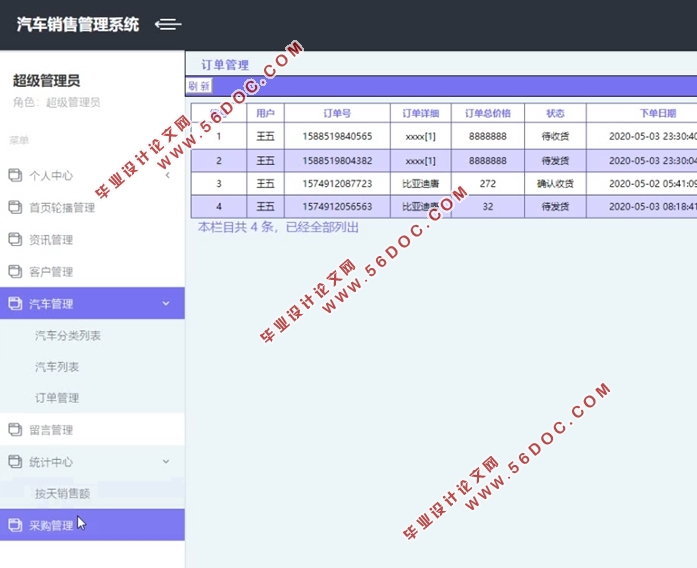
Task: Click the 汽车管理 menu icon
Action: pos(15,304)
